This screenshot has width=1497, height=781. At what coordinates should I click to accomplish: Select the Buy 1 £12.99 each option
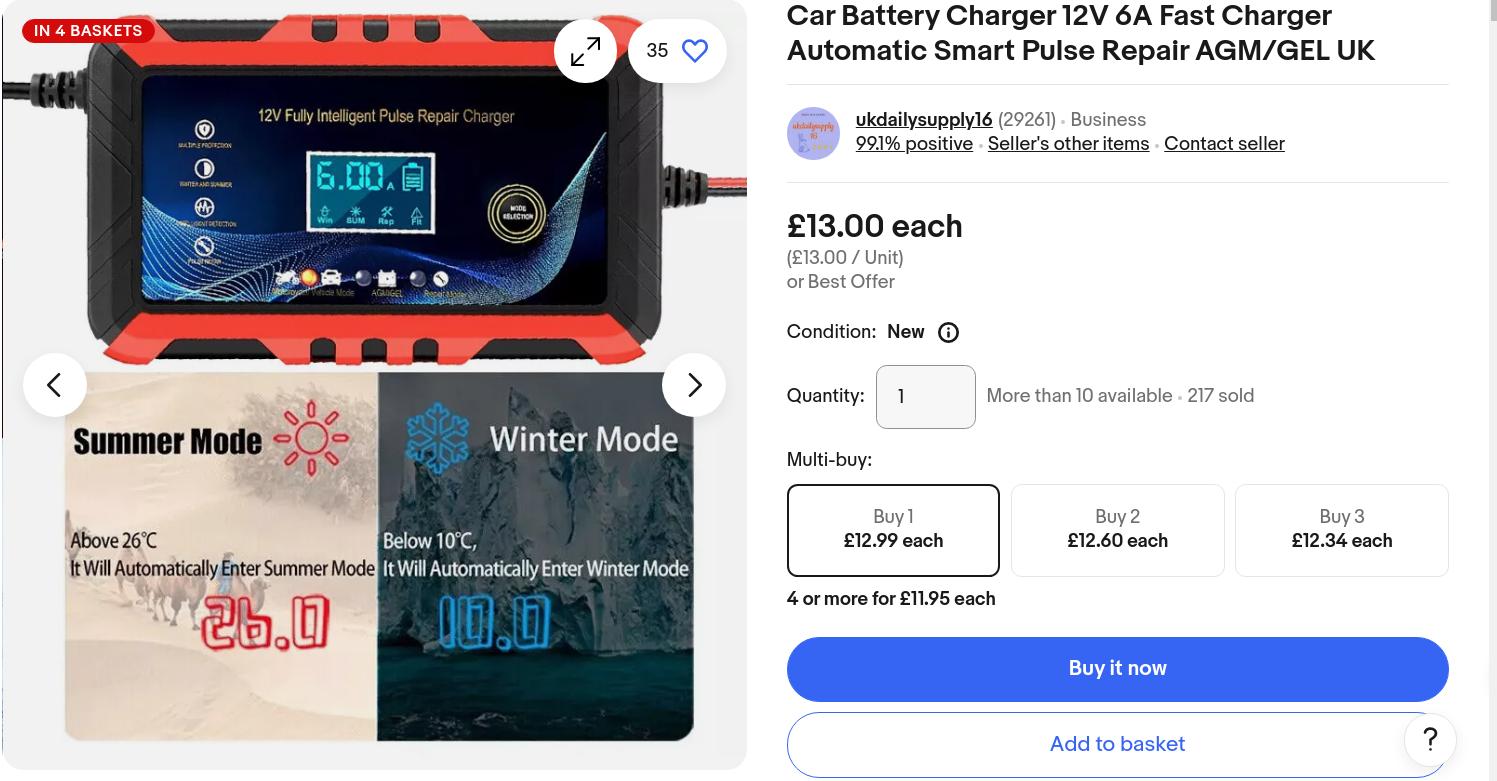pos(893,530)
